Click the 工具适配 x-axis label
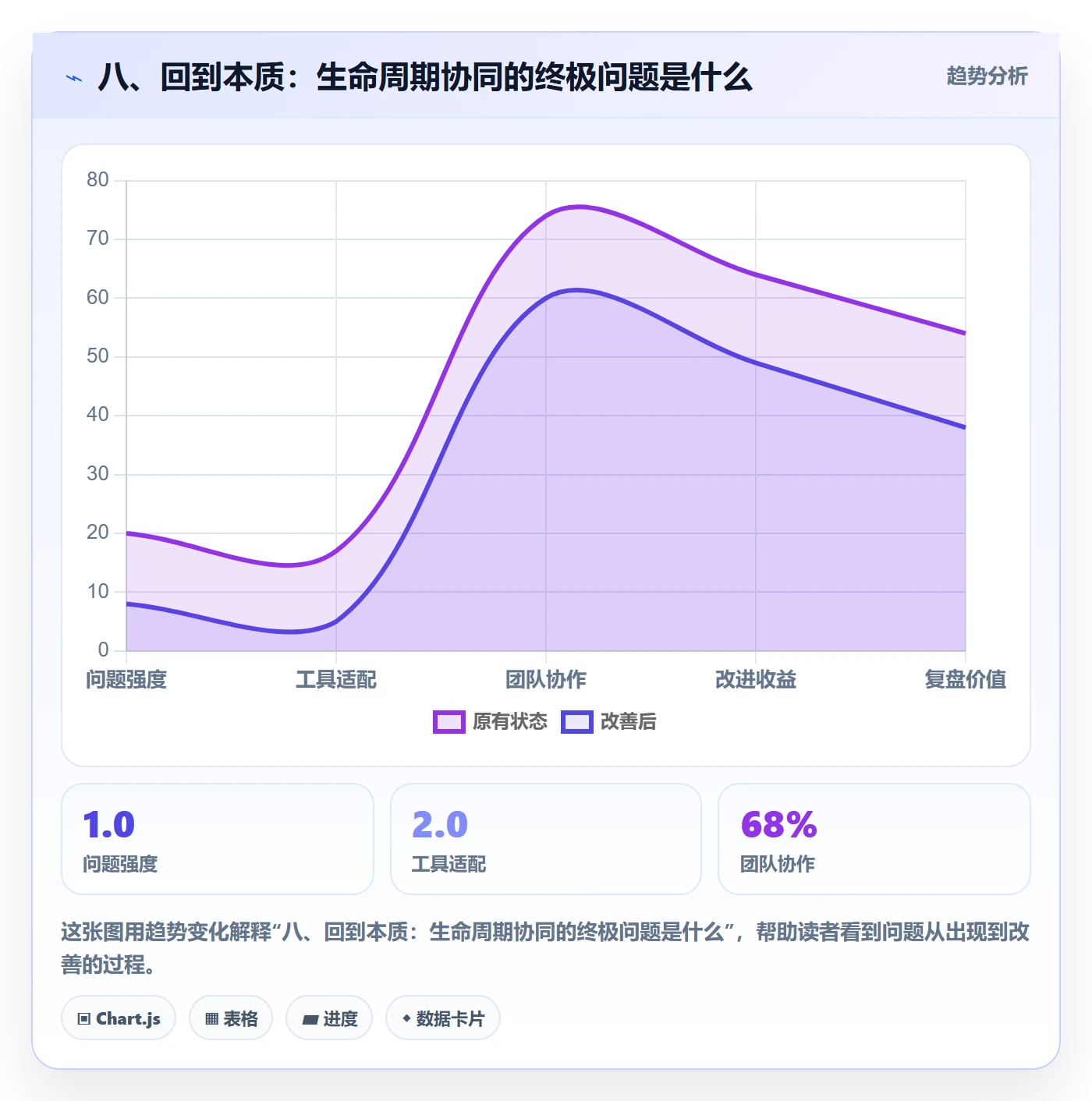This screenshot has width=1092, height=1101. [x=336, y=680]
